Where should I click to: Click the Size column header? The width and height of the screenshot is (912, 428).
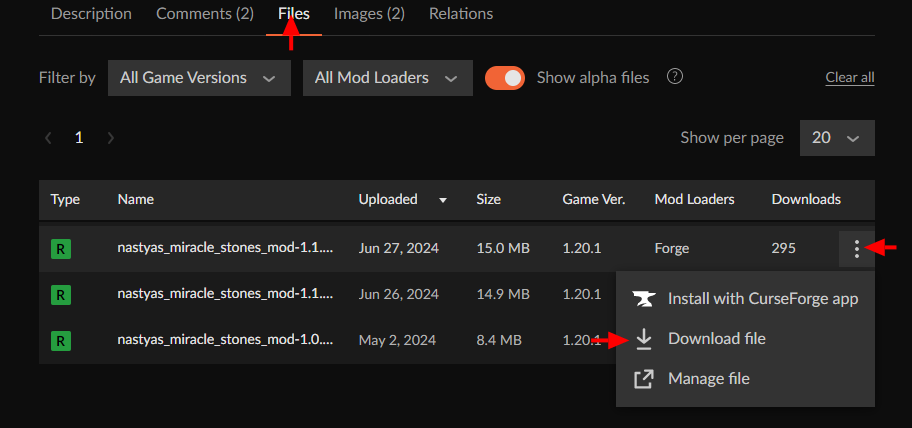tap(489, 199)
